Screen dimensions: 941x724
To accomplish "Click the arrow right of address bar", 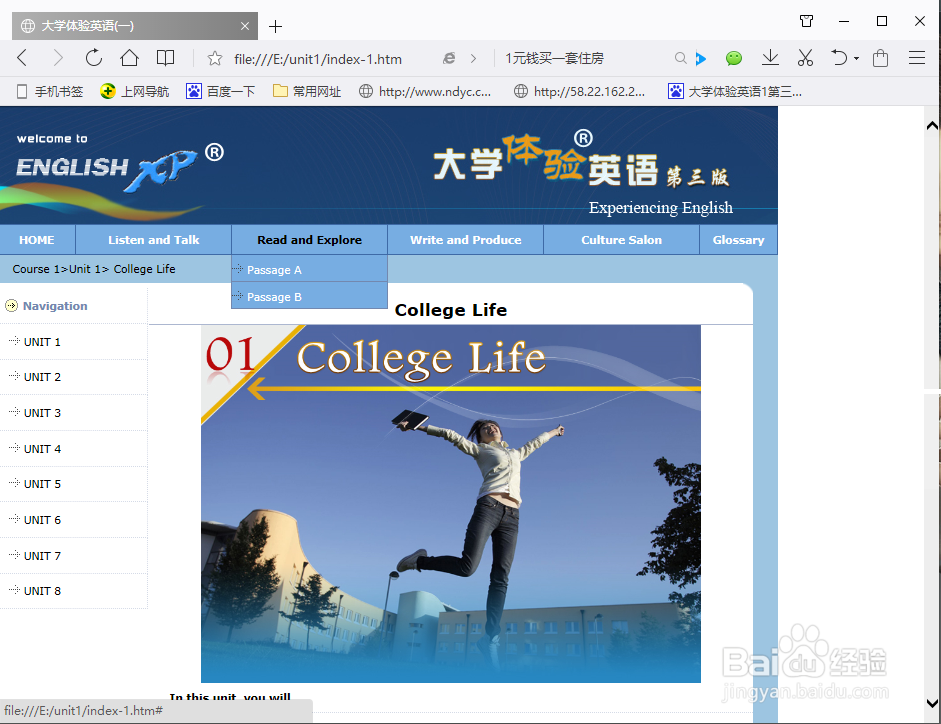I will point(474,58).
